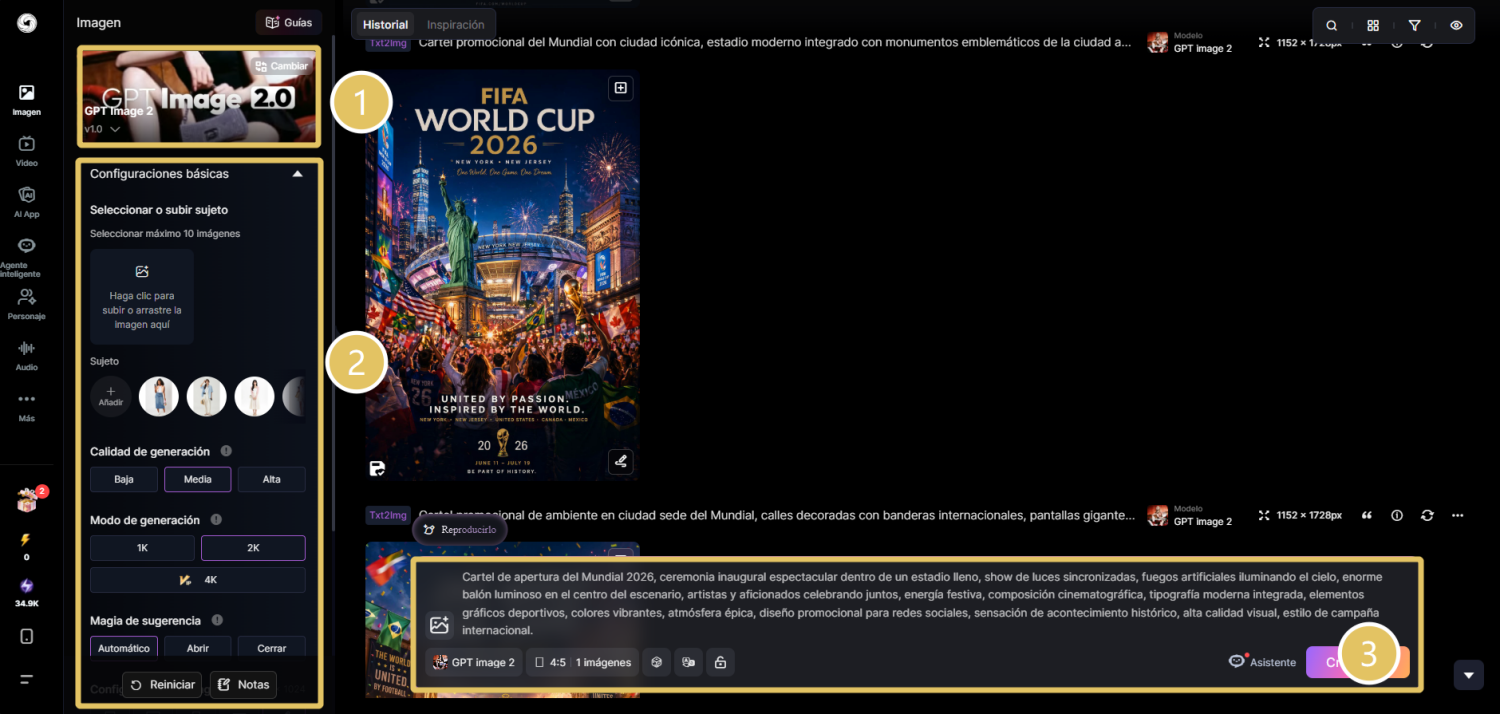This screenshot has width=1500, height=714.
Task: Select 1K generation mode
Action: tap(142, 548)
